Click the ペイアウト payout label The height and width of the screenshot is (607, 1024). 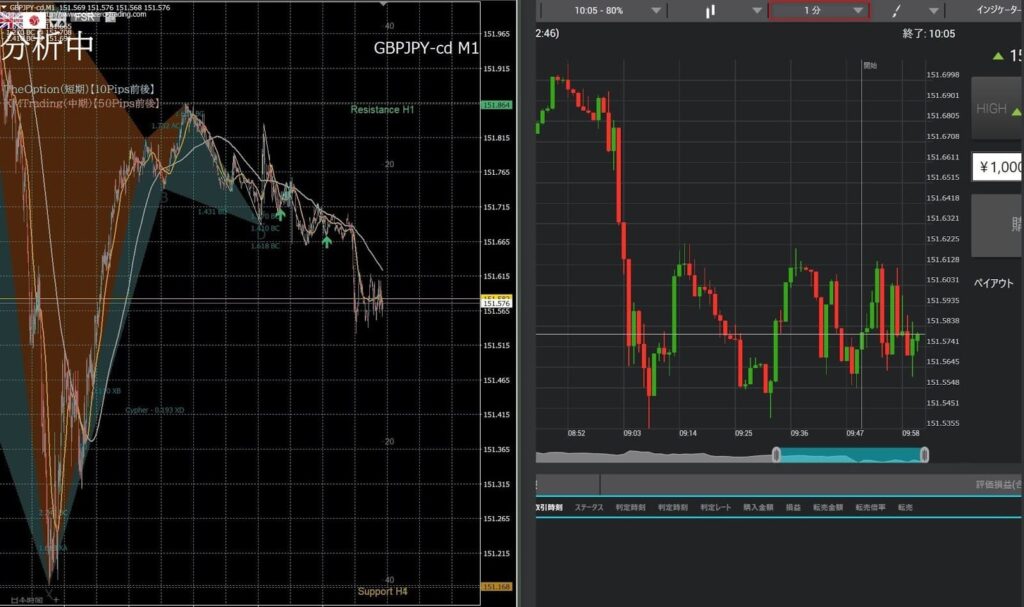coord(993,283)
